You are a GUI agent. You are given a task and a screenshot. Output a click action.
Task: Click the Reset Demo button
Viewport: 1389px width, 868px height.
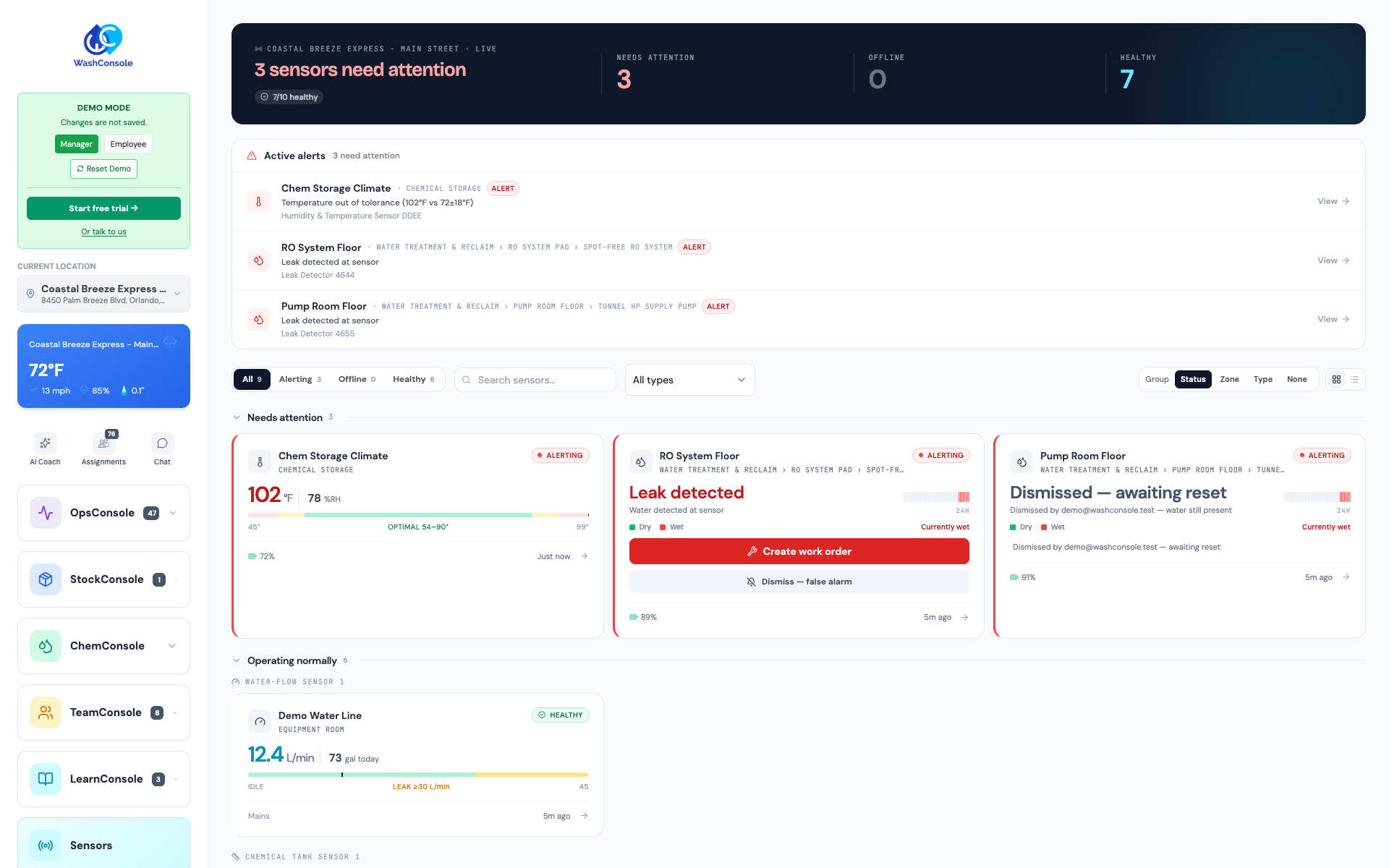[x=103, y=169]
